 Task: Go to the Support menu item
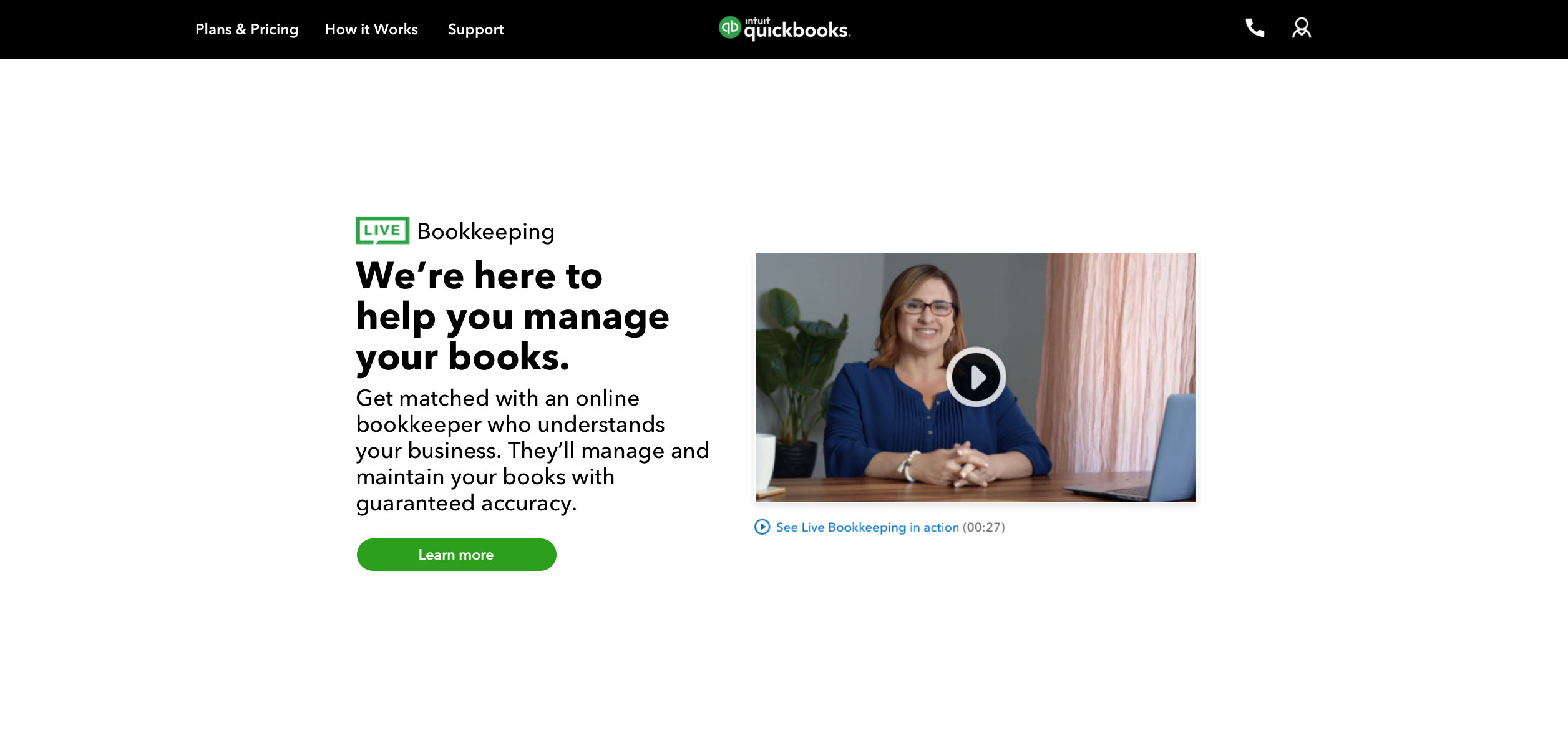(x=475, y=29)
